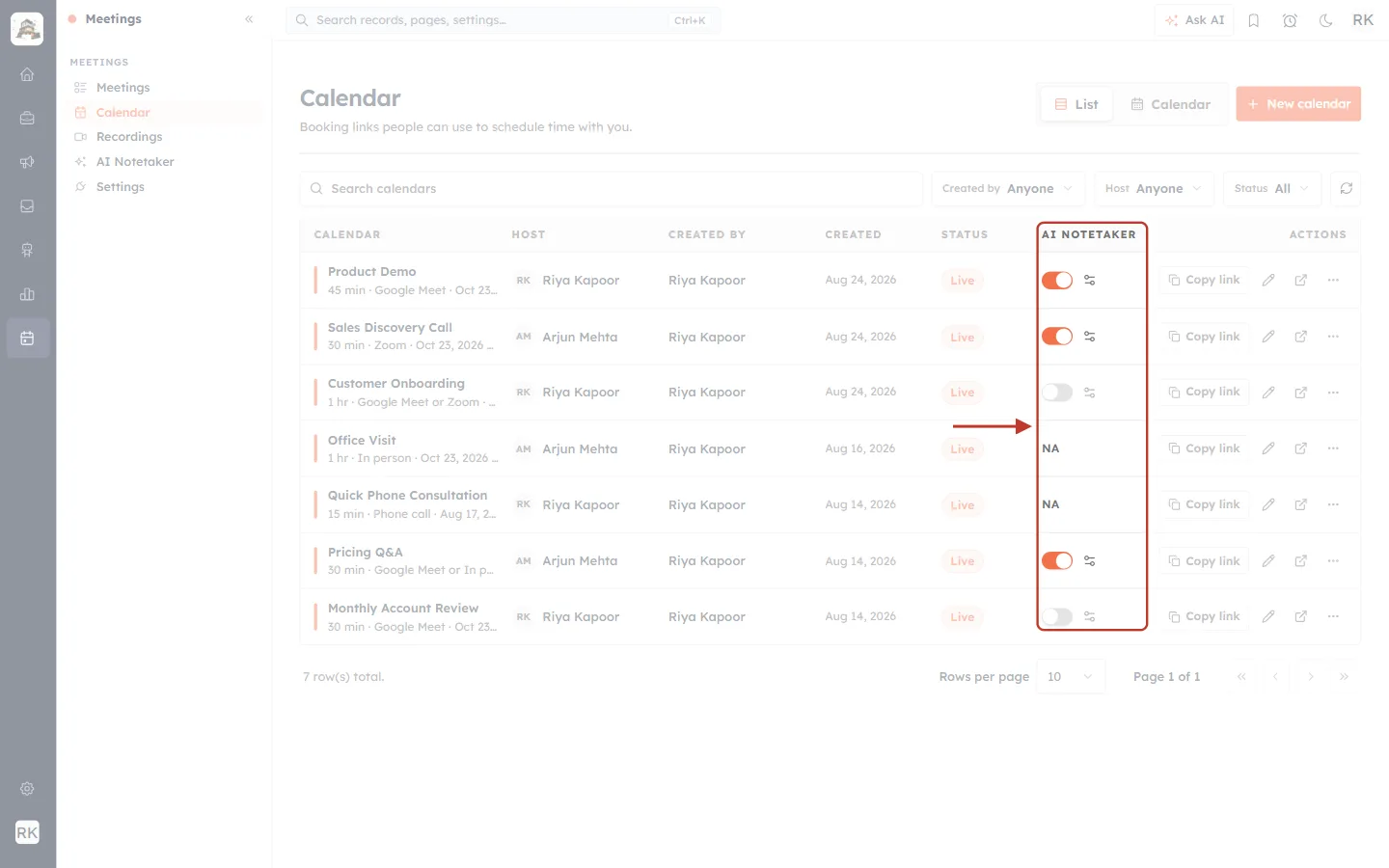The image size is (1389, 868).
Task: Copy link for Quick Phone Consultation
Action: pyautogui.click(x=1204, y=504)
